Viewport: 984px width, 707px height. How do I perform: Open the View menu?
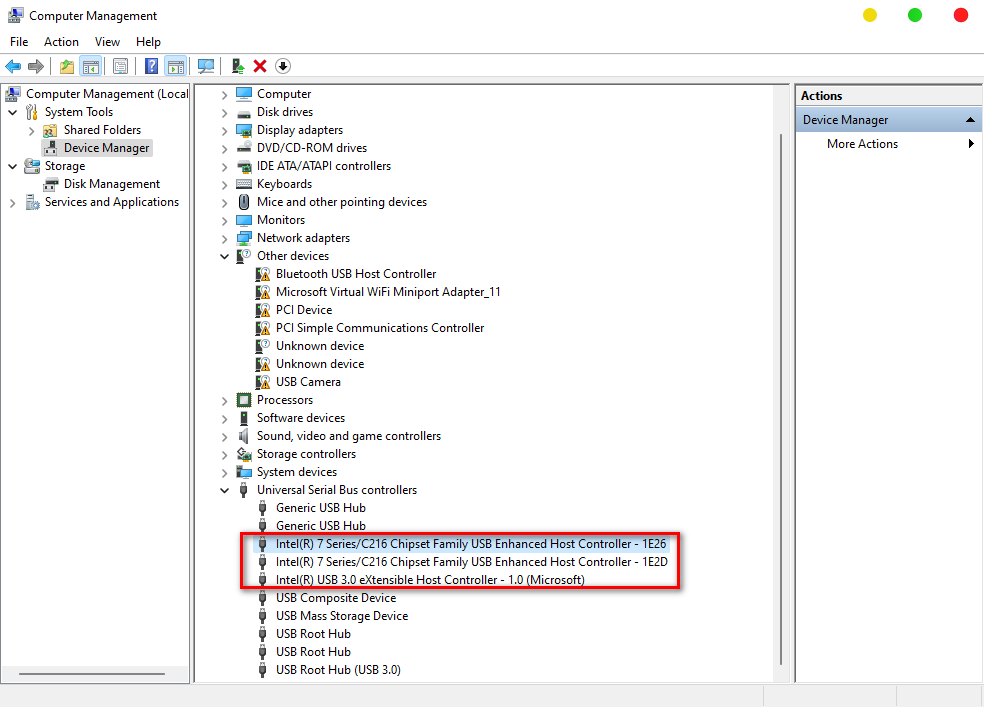click(x=107, y=42)
